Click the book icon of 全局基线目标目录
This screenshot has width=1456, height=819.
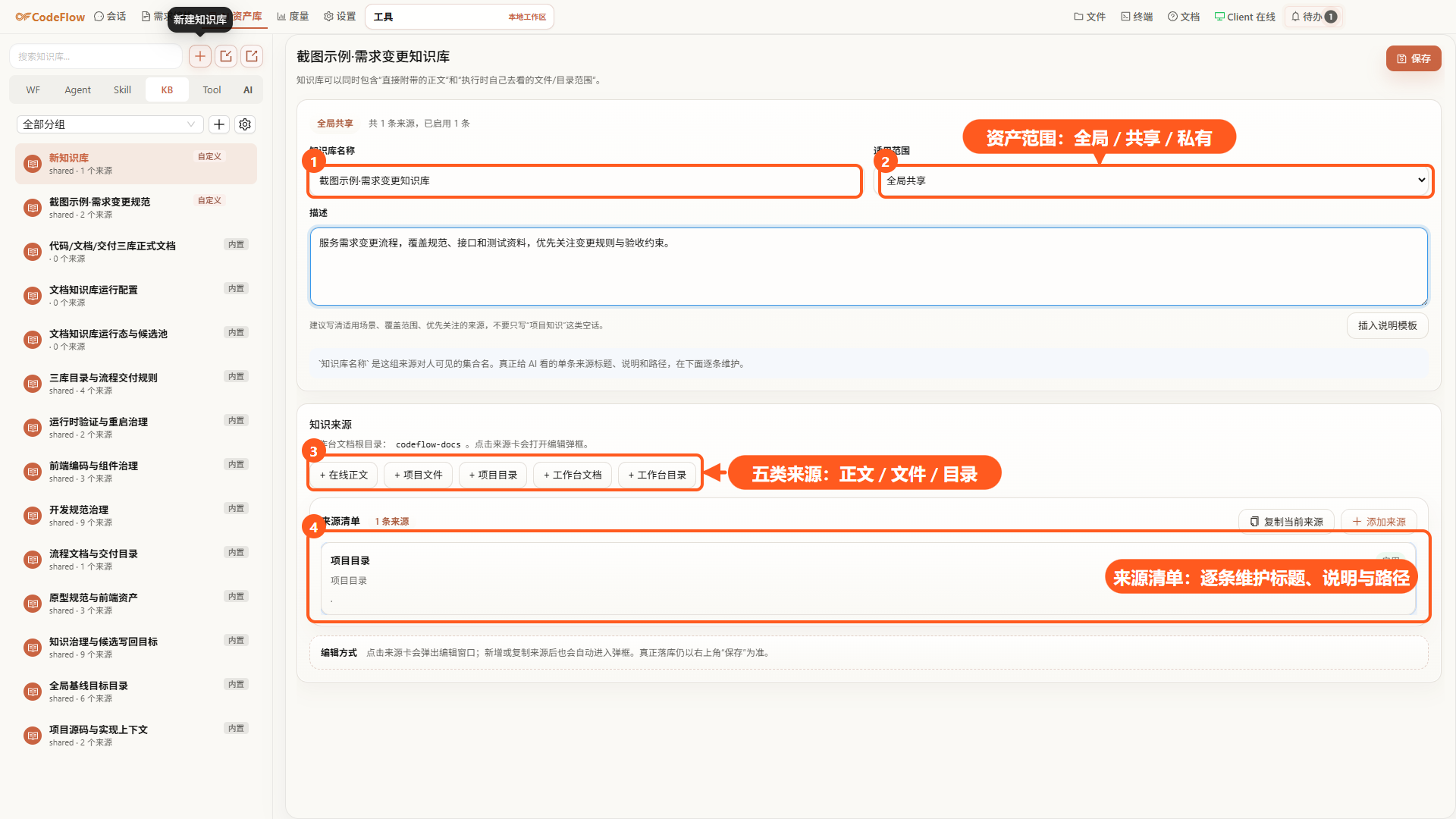(x=33, y=692)
